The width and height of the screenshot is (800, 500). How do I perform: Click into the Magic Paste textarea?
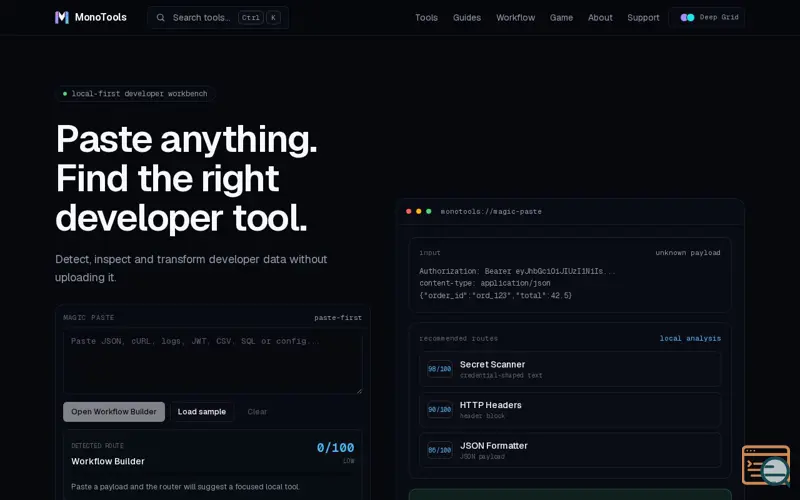213,362
